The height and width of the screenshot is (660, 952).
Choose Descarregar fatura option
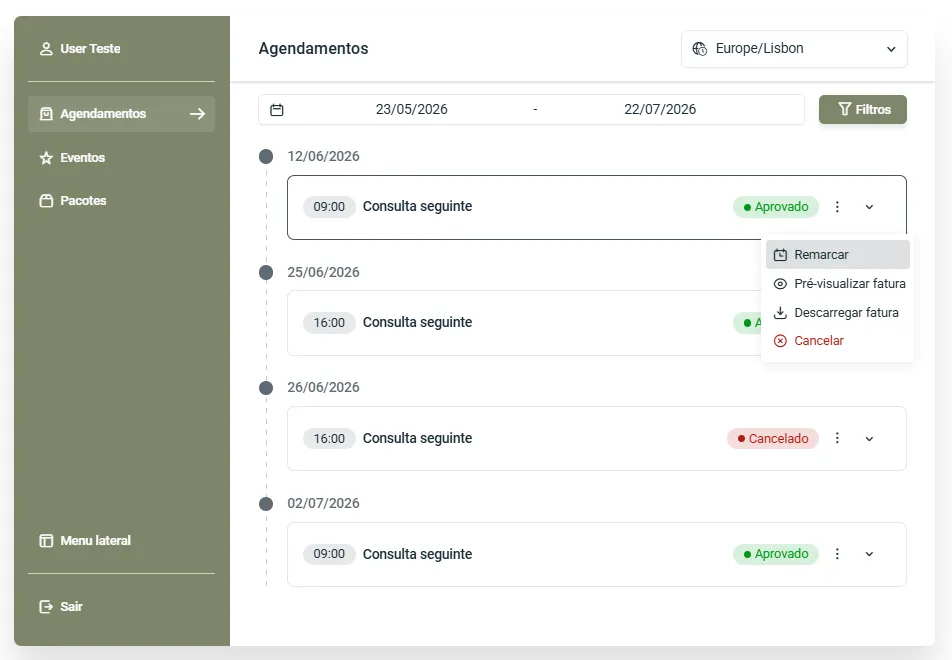pos(838,312)
